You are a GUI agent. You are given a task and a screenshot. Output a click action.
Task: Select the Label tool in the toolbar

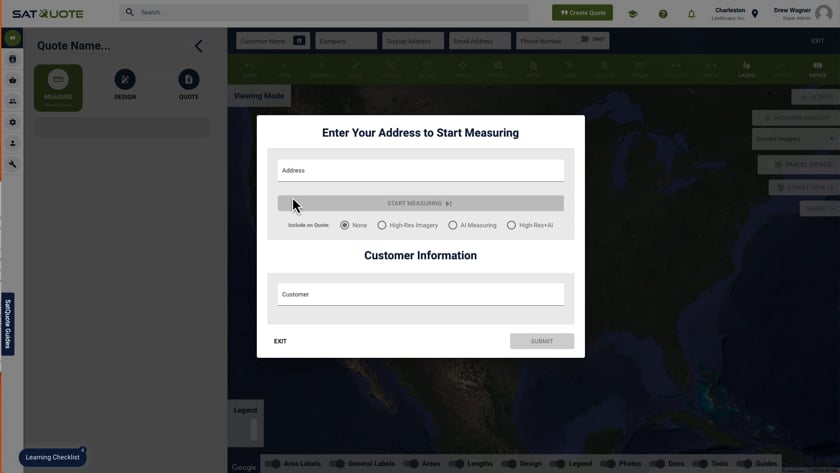[x=746, y=69]
